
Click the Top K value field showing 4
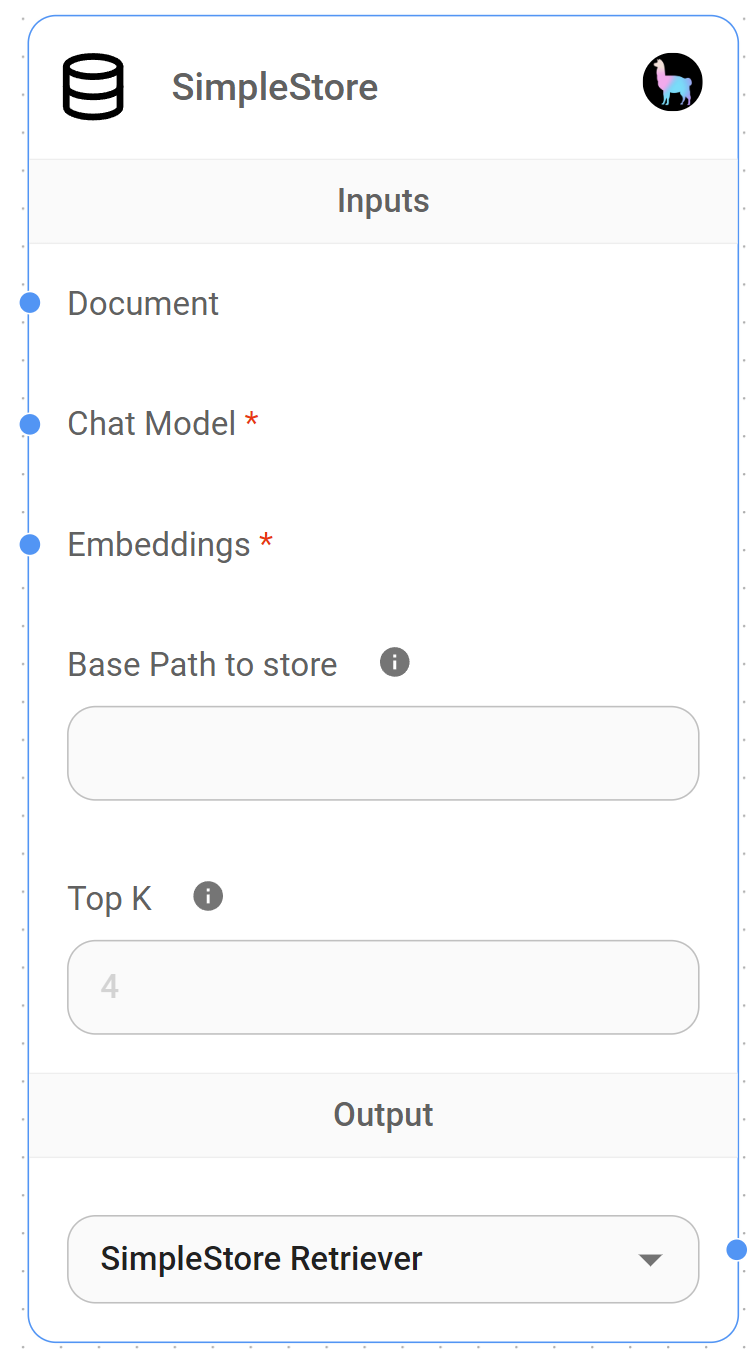[383, 987]
